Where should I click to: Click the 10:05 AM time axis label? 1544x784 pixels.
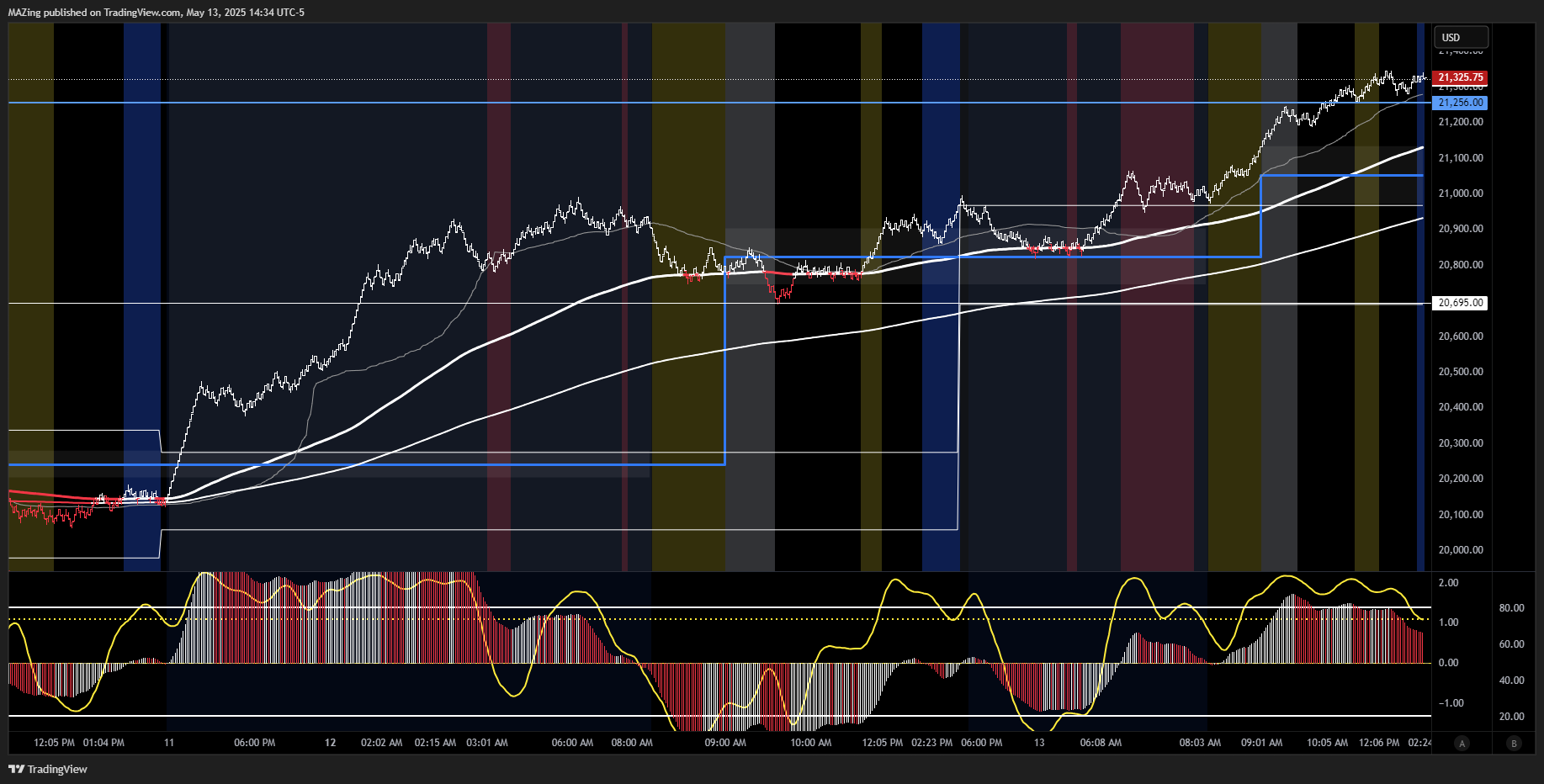[1327, 743]
